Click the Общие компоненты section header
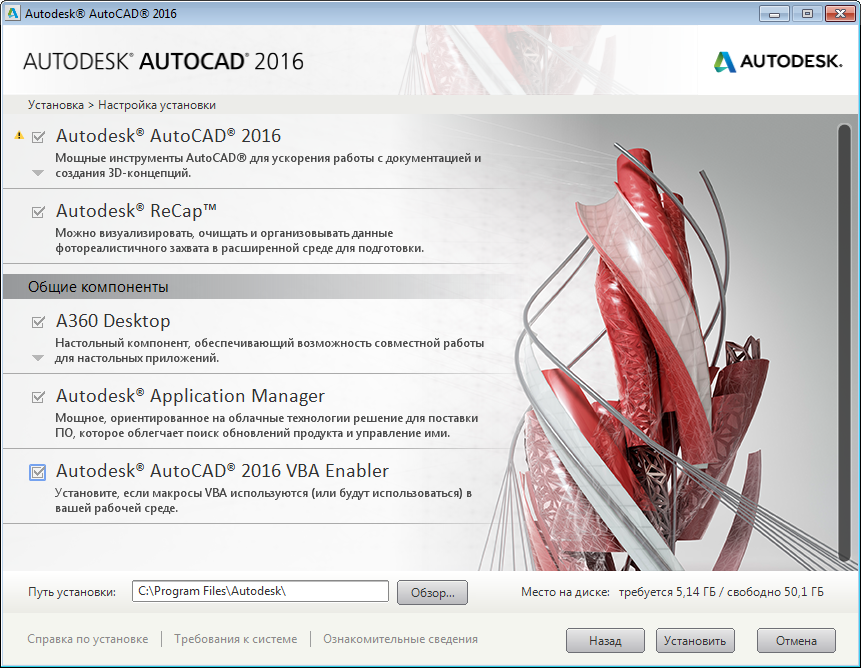861x668 pixels. [x=258, y=287]
